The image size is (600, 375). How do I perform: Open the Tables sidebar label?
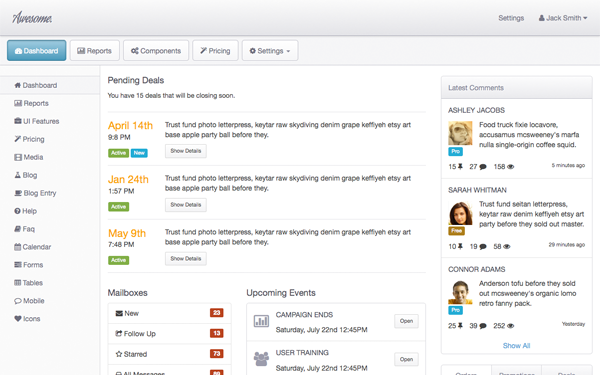pyautogui.click(x=33, y=283)
